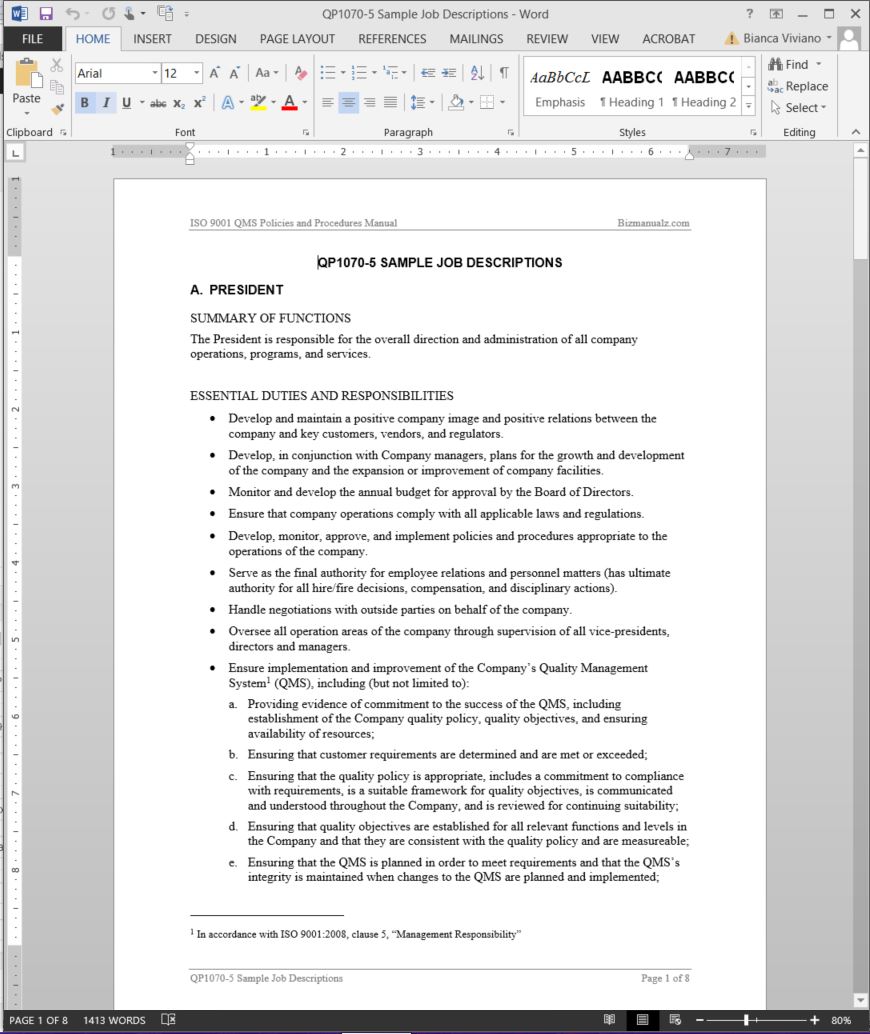The width and height of the screenshot is (870, 1034).
Task: Toggle Italic formatting
Action: (x=106, y=102)
